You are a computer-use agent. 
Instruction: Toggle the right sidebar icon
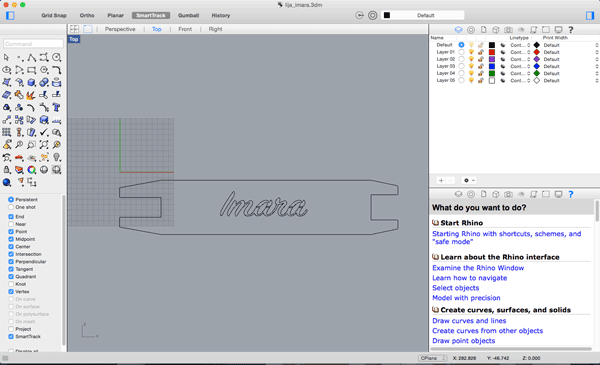click(590, 15)
